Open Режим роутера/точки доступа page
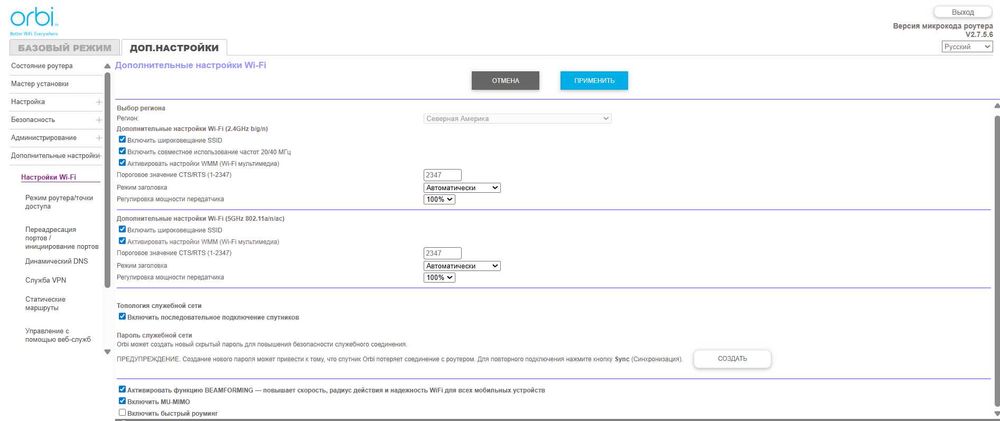The width and height of the screenshot is (1000, 421). [59, 202]
